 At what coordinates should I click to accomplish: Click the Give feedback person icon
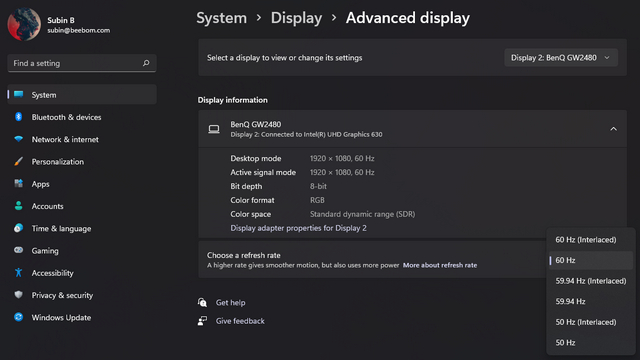(202, 321)
